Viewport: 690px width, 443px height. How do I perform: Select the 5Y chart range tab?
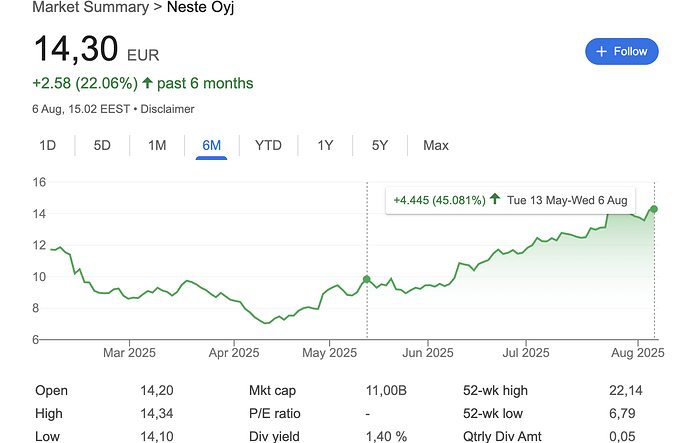(x=380, y=145)
